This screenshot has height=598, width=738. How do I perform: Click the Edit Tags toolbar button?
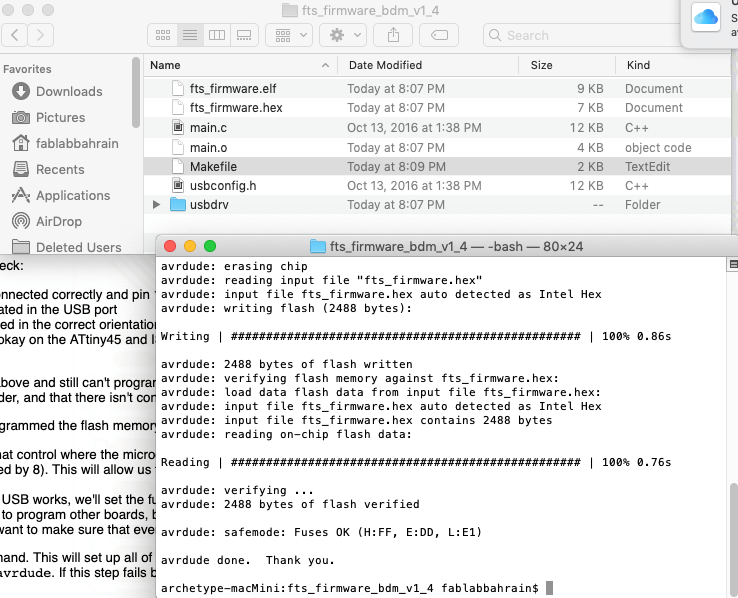(439, 35)
